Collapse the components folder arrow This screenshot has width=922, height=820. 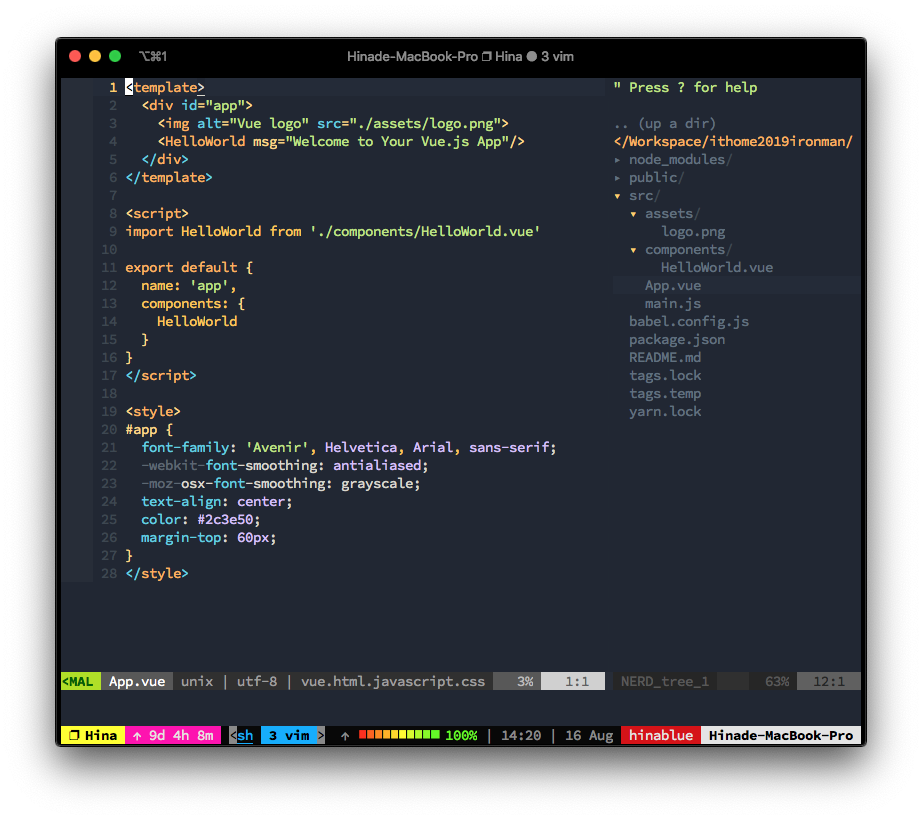[x=633, y=250]
